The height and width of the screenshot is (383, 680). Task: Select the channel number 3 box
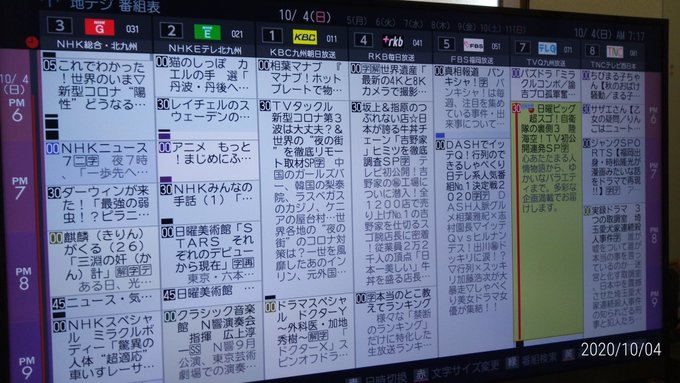coord(60,25)
